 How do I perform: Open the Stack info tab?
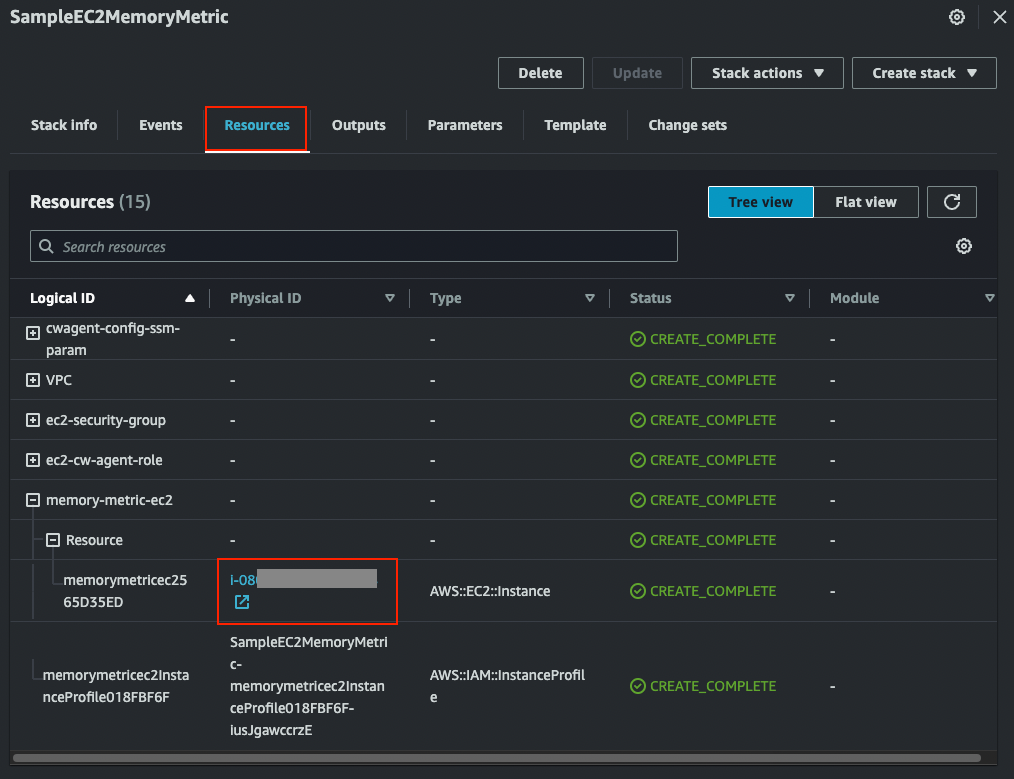(64, 125)
